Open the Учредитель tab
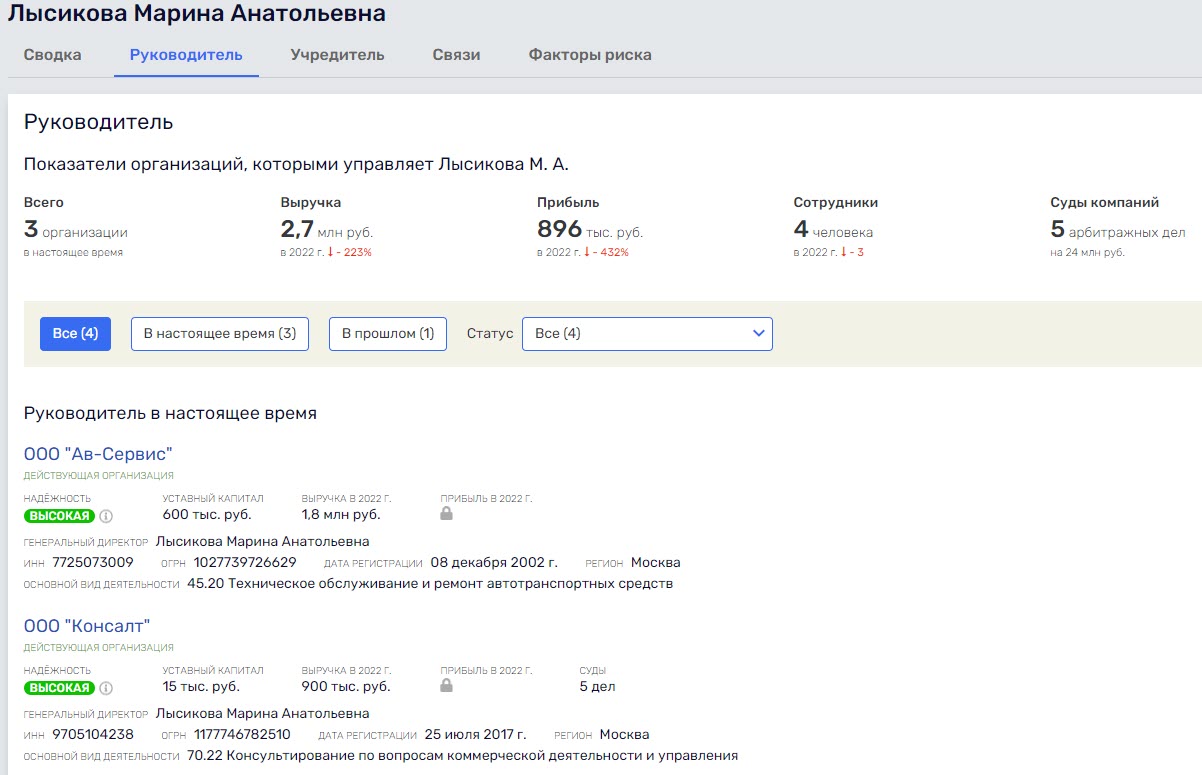 point(337,55)
